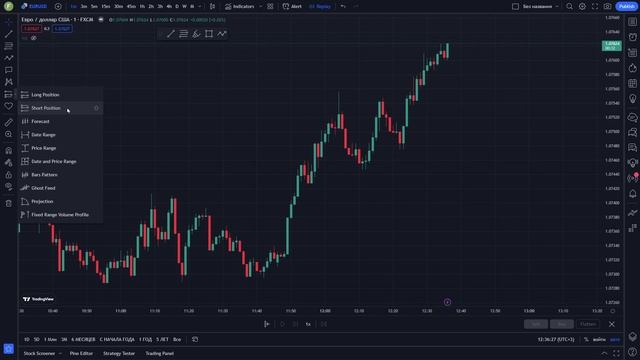Switch to 1m timeframe

tap(74, 6)
